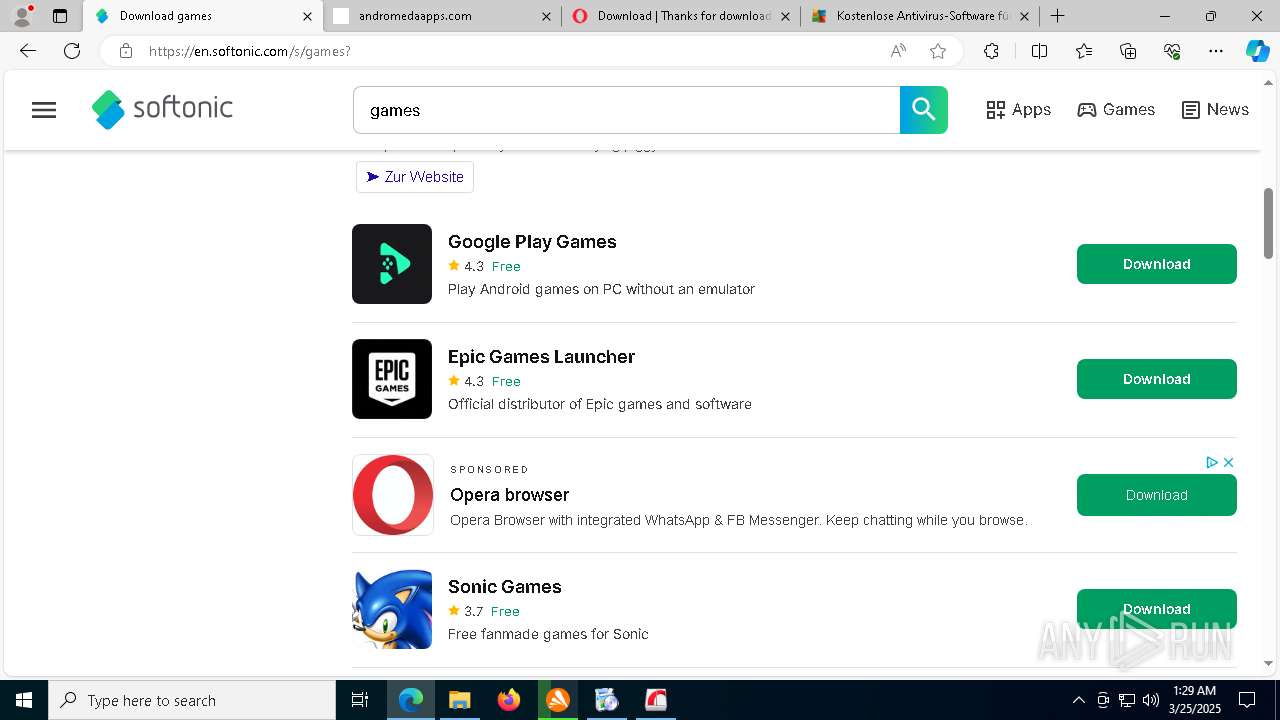Click the read aloud icon

coord(898,51)
